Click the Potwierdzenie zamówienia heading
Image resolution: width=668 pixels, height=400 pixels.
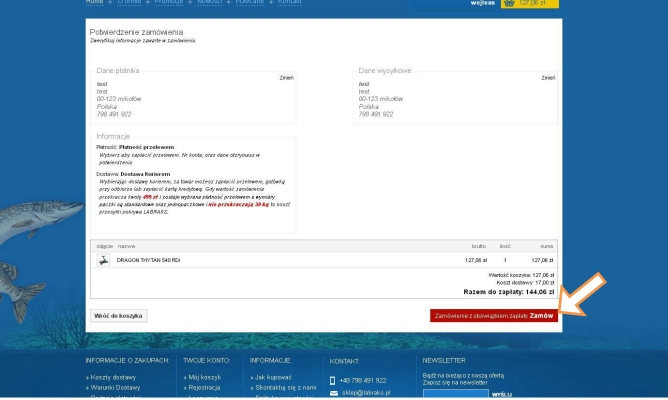(x=136, y=32)
